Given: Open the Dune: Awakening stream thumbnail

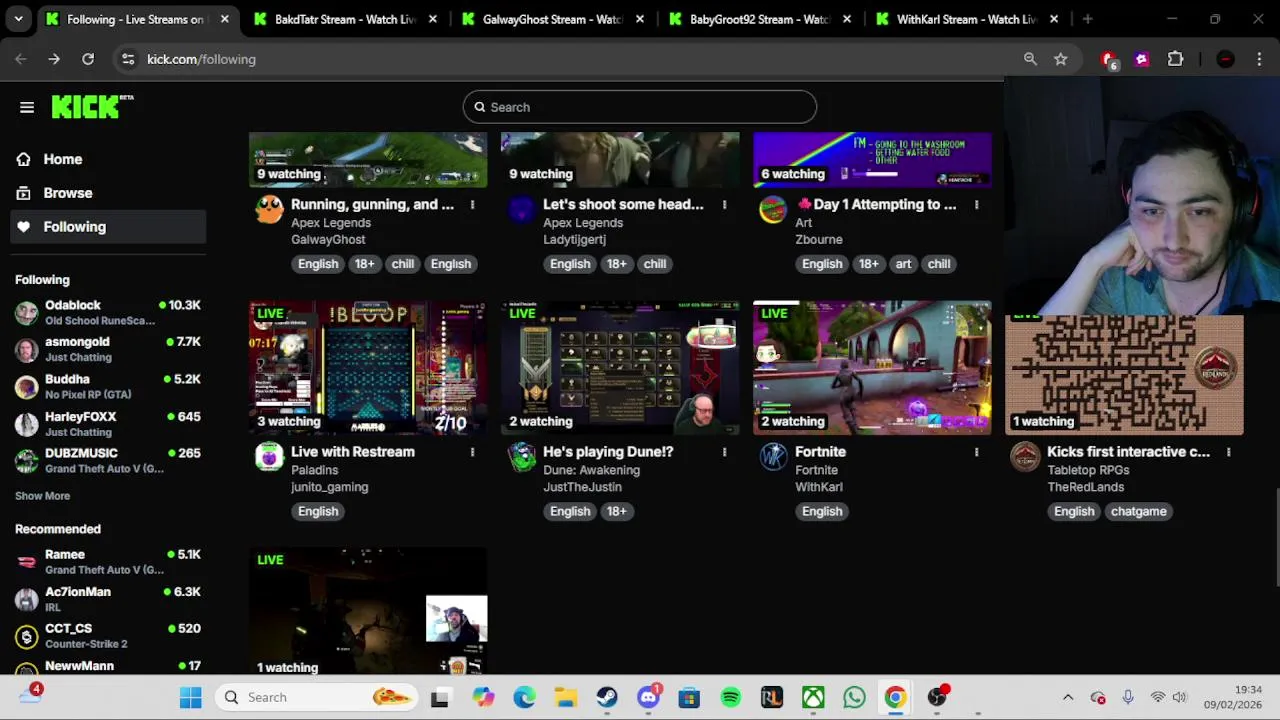Looking at the screenshot, I should [x=620, y=368].
